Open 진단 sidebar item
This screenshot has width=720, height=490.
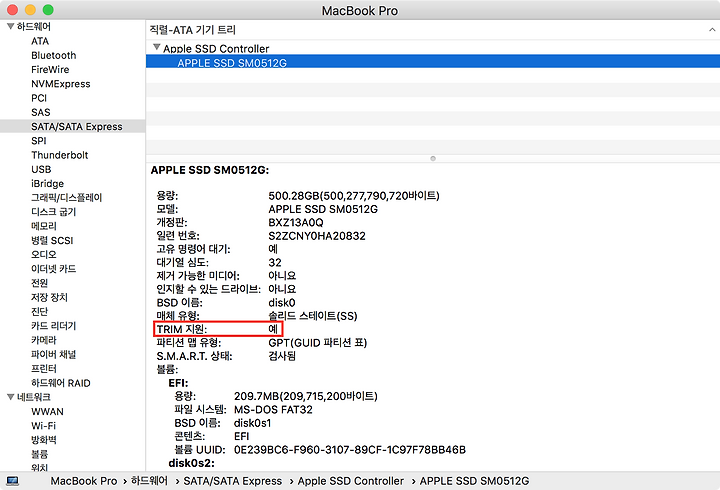pyautogui.click(x=39, y=312)
